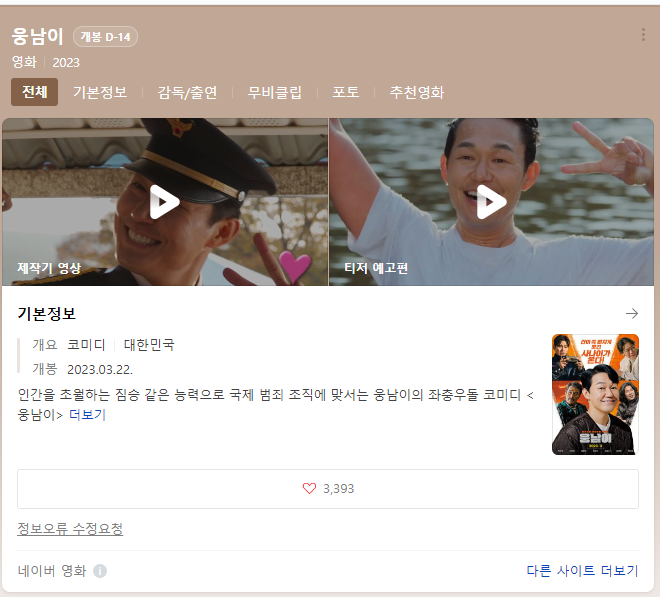Viewport: 660px width, 597px height.
Task: Click the 2023 year label
Action: coord(66,62)
